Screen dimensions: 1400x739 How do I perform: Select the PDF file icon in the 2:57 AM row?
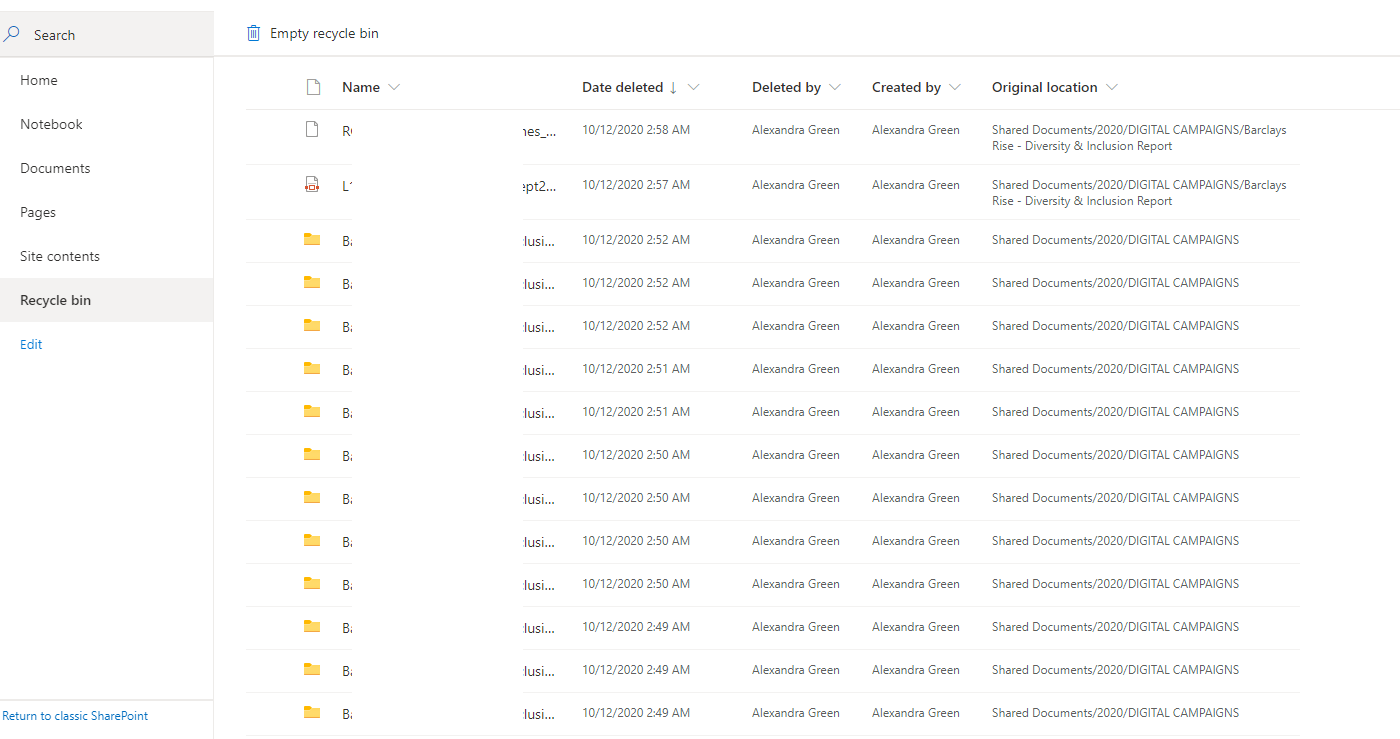312,184
